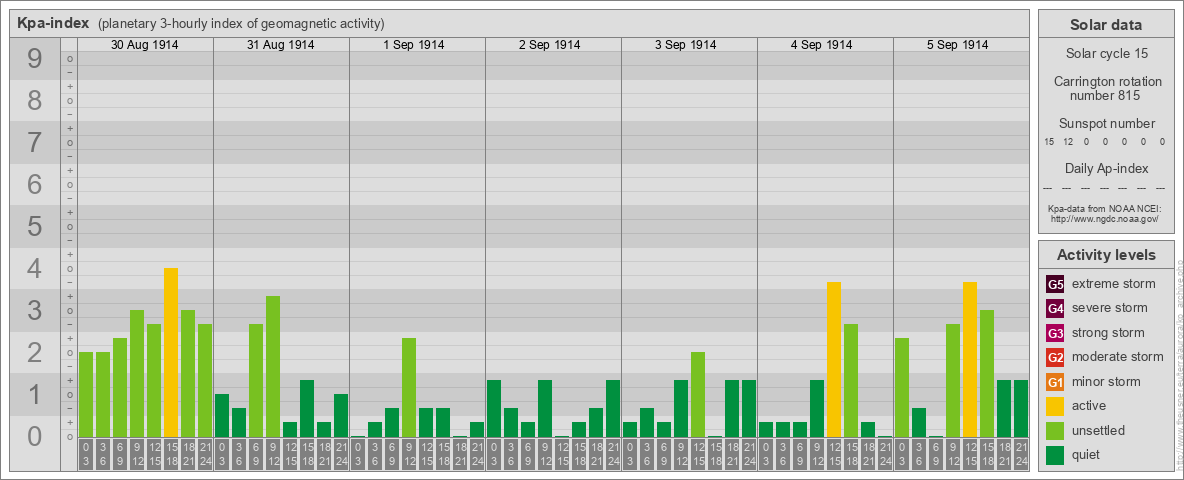Click the Solar data panel heading
This screenshot has height=480, width=1184.
(1106, 25)
